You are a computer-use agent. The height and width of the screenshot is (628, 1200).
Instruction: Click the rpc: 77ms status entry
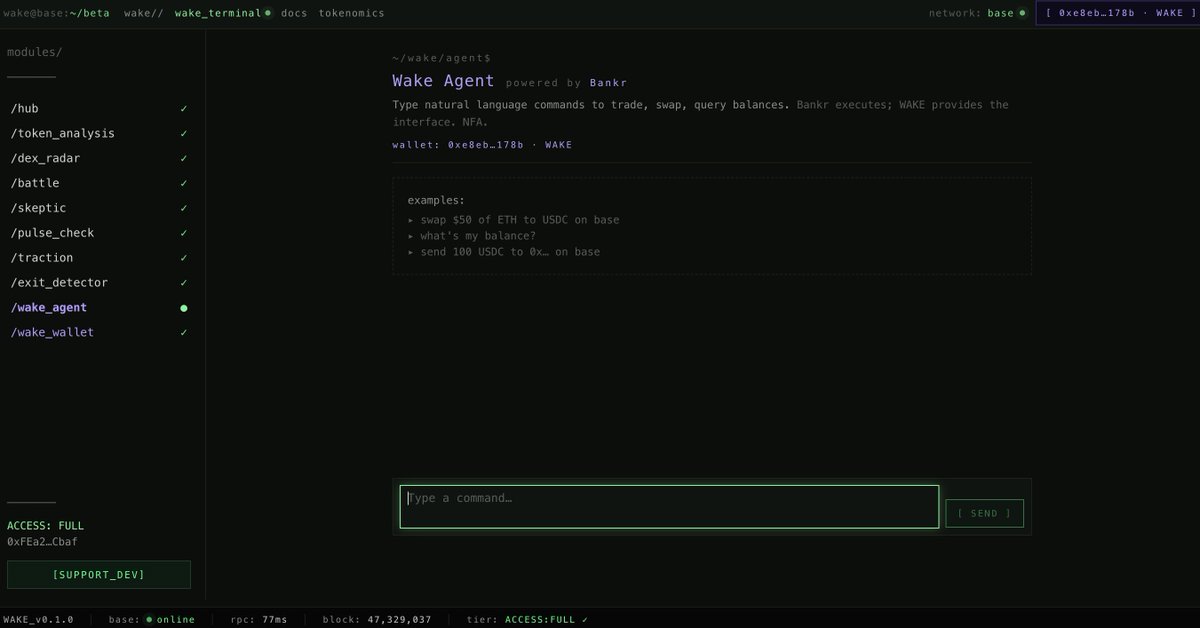(259, 620)
